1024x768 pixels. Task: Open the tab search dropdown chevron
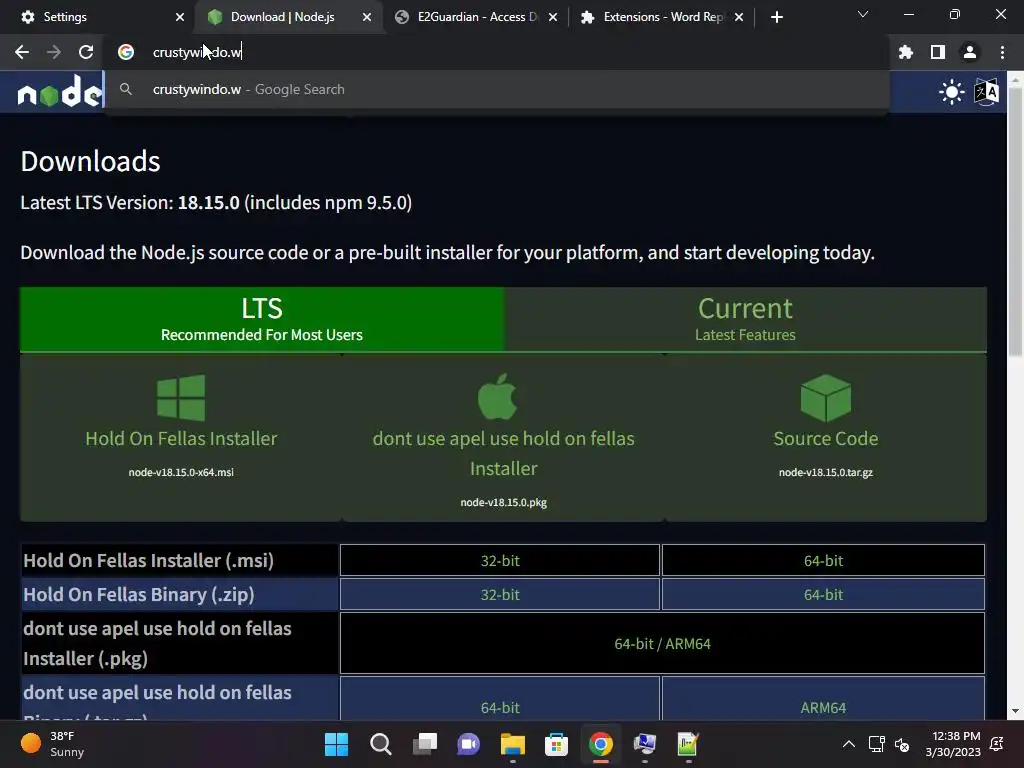coord(863,14)
